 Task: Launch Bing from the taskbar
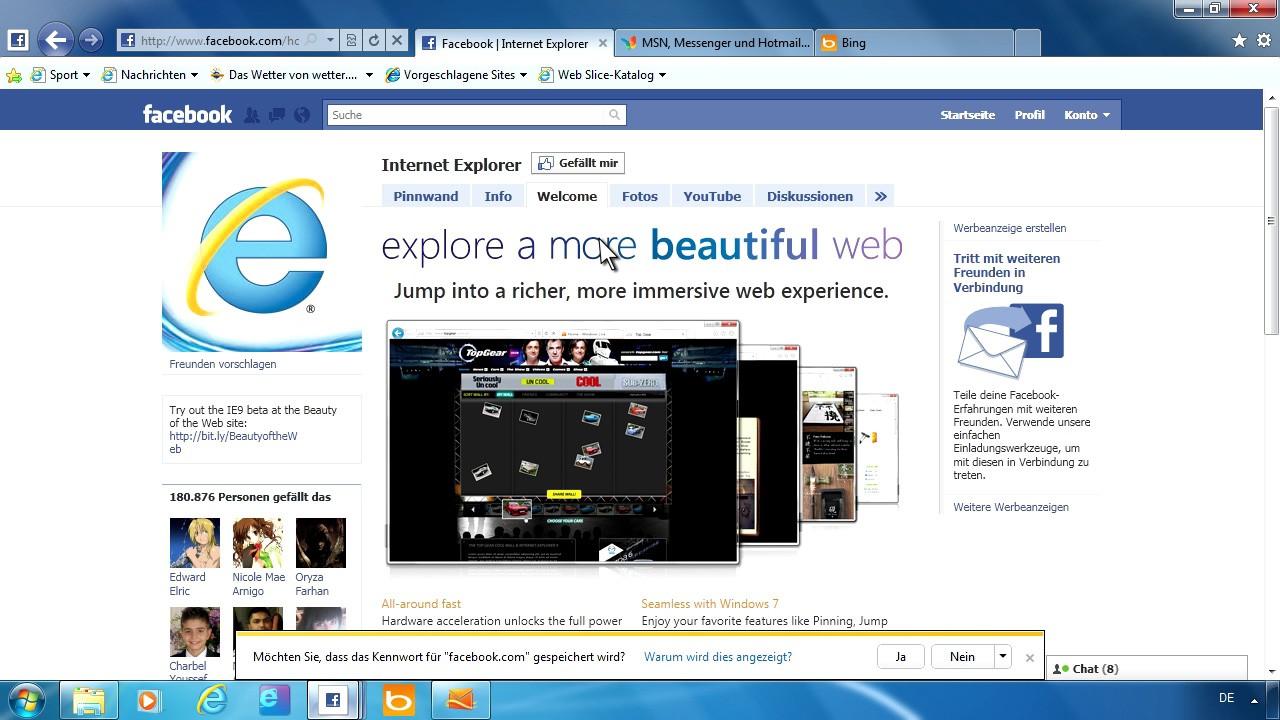[x=396, y=700]
